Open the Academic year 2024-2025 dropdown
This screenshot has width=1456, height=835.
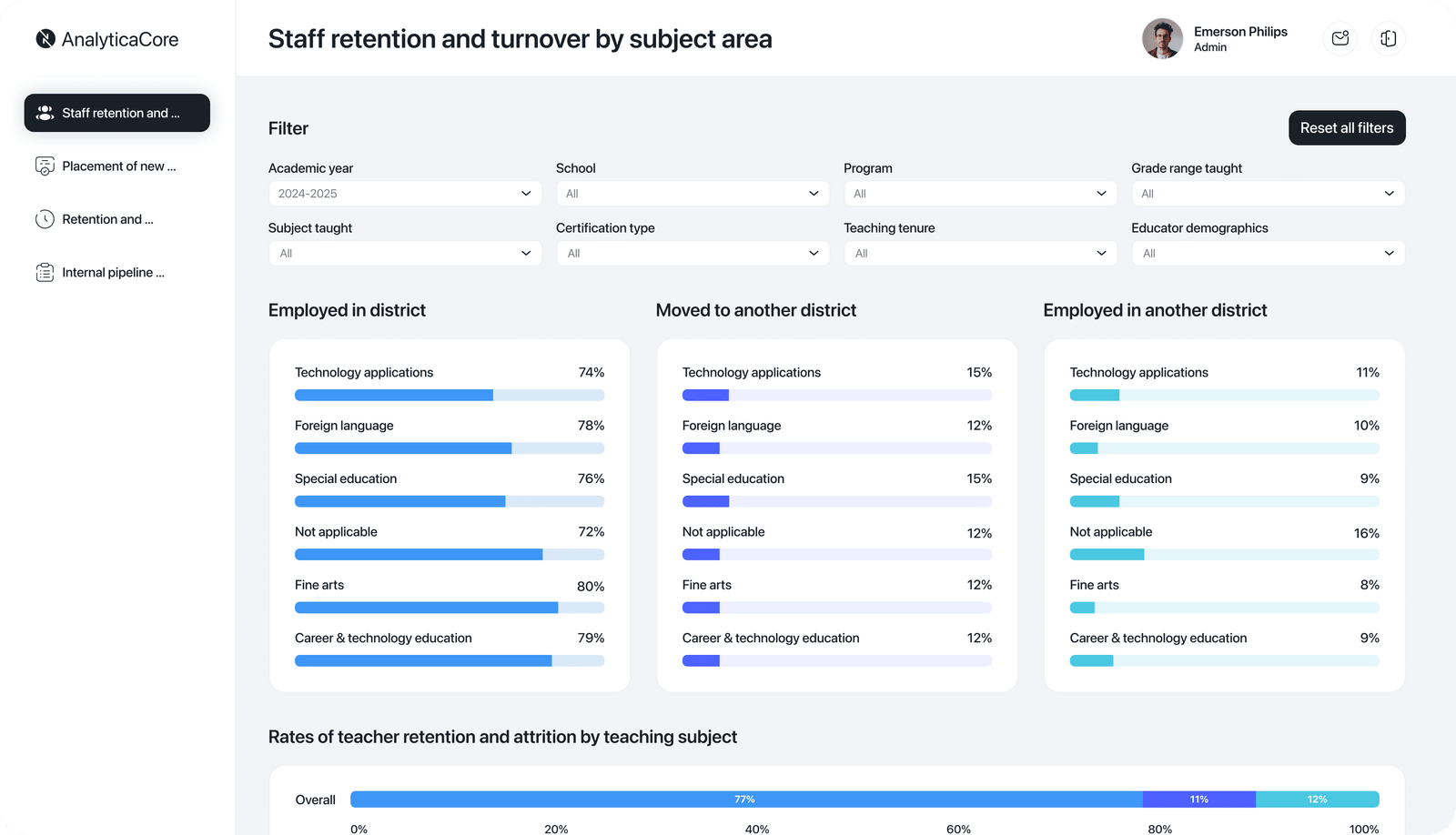coord(404,194)
